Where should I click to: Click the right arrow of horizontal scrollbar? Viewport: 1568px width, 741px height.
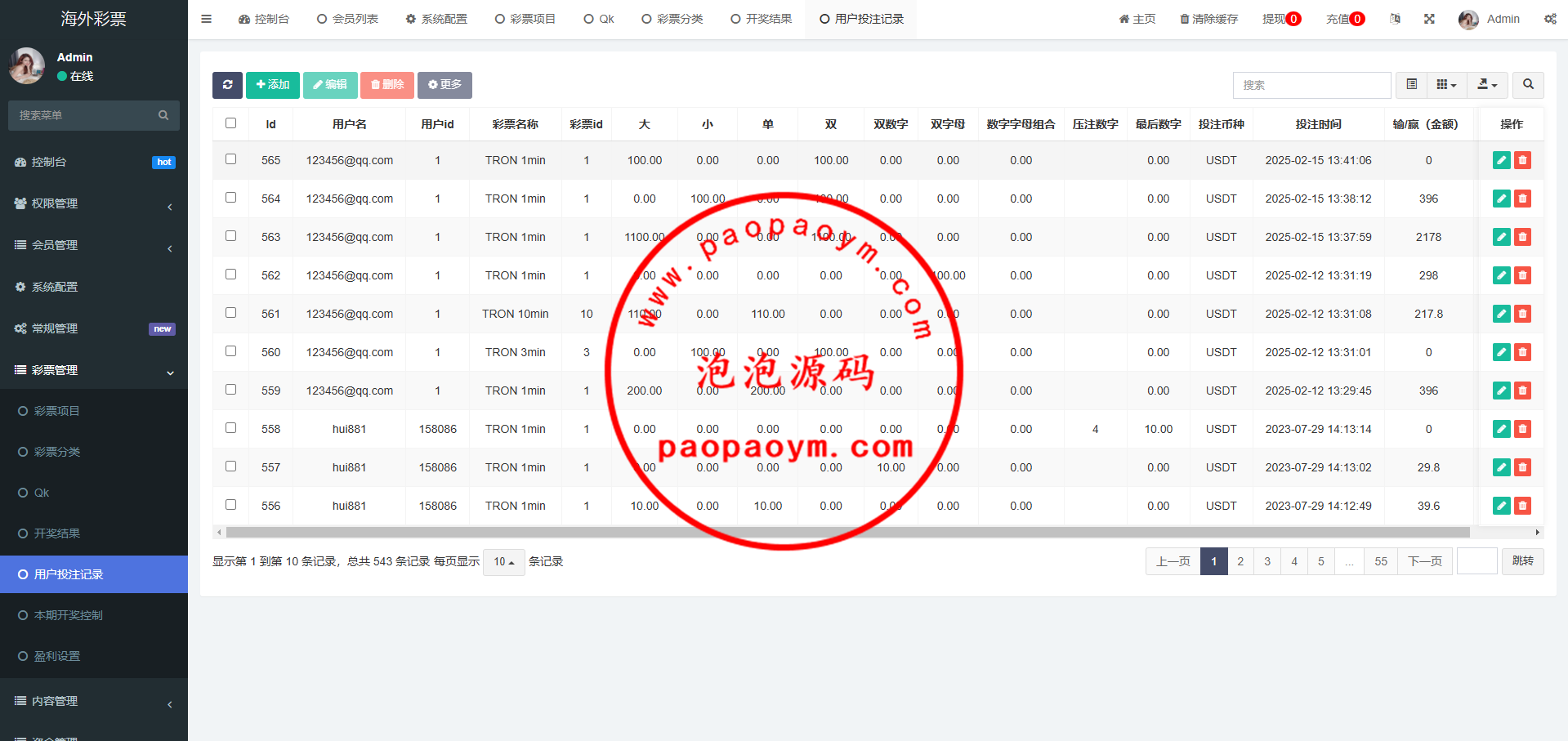[x=1538, y=533]
